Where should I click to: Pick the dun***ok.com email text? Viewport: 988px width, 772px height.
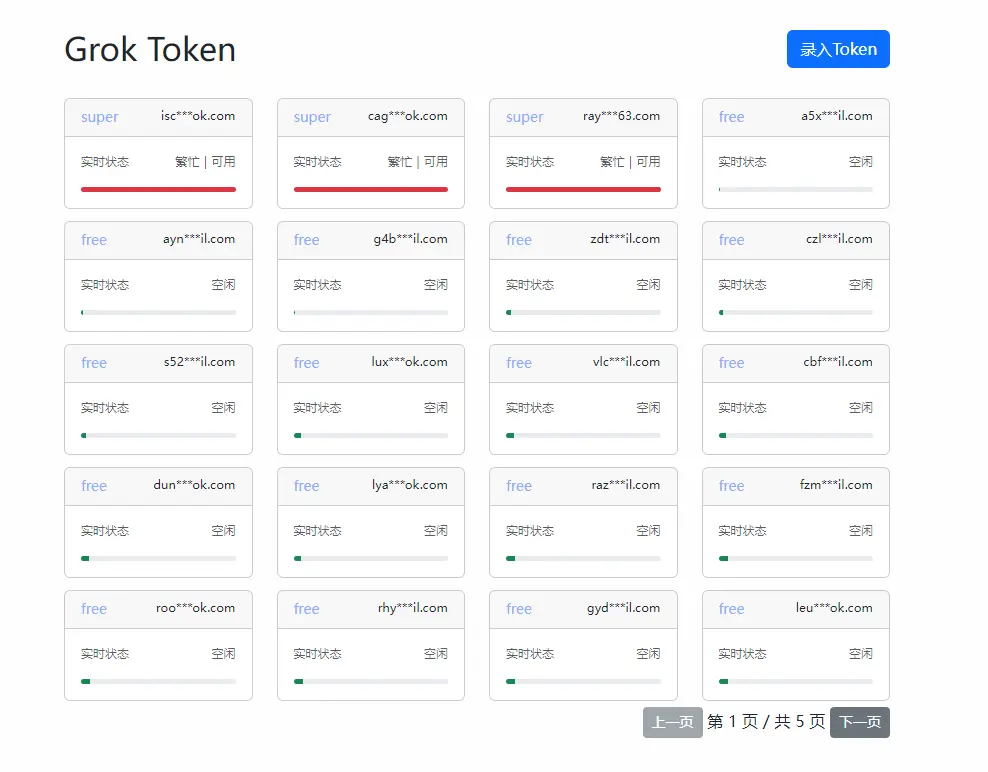(x=194, y=485)
